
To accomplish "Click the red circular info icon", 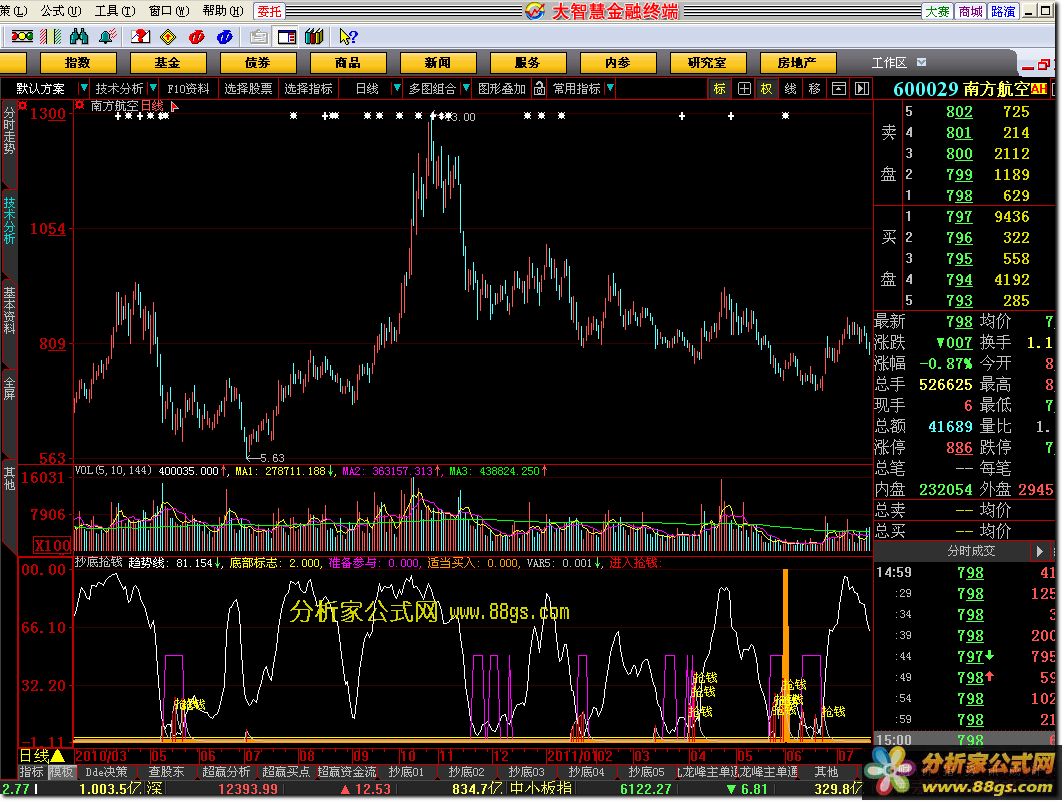I will (x=197, y=37).
